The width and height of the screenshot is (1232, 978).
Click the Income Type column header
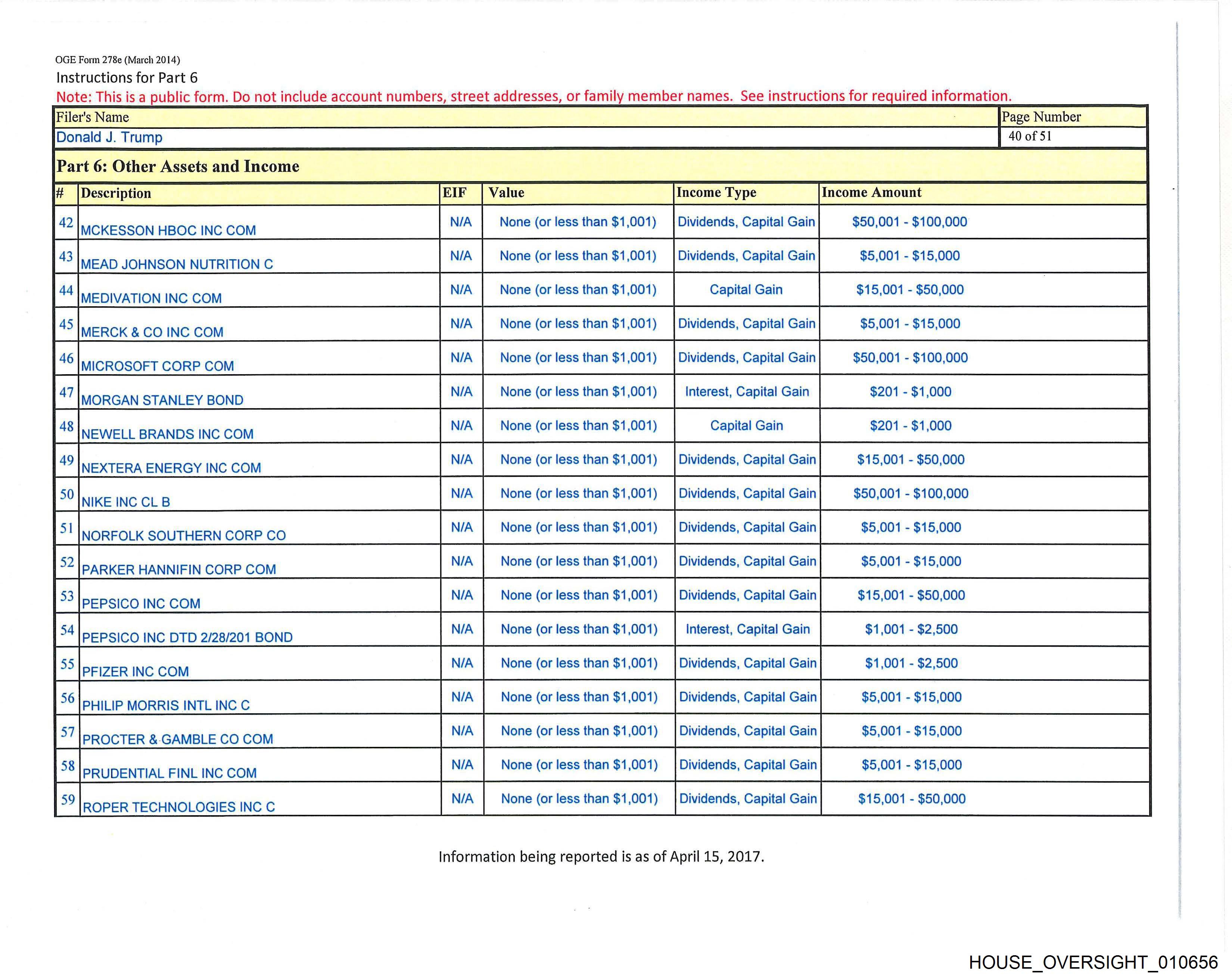[x=716, y=193]
